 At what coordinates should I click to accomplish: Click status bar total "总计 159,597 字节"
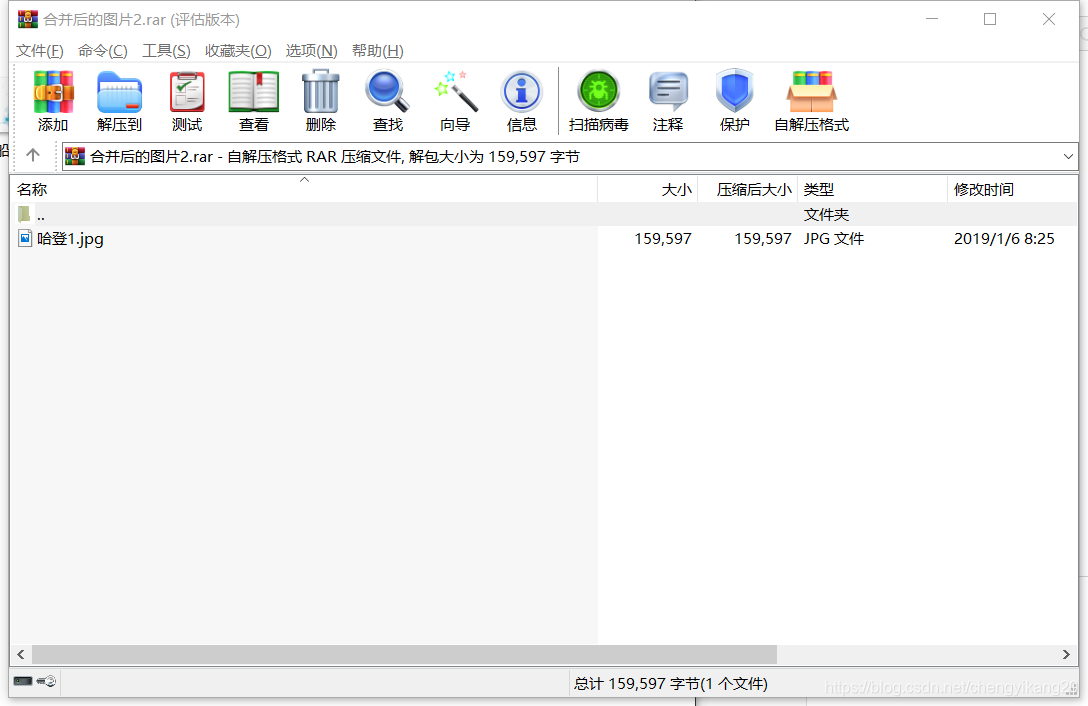636,684
